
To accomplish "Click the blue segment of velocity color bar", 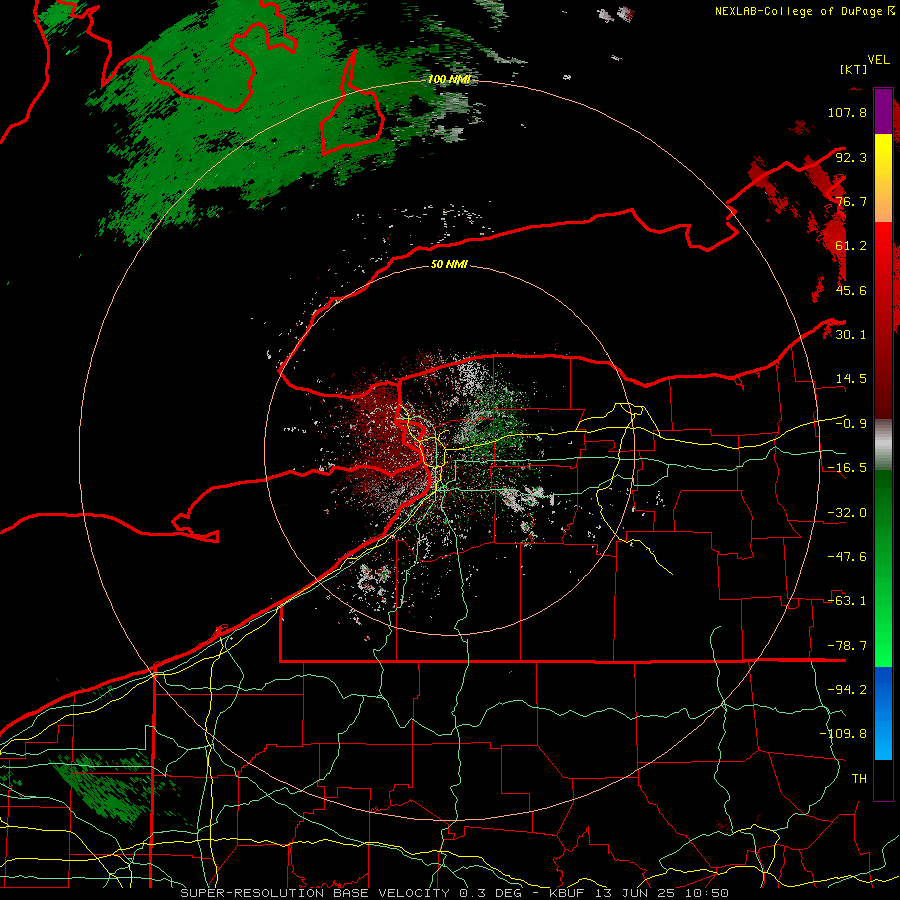I will 883,713.
